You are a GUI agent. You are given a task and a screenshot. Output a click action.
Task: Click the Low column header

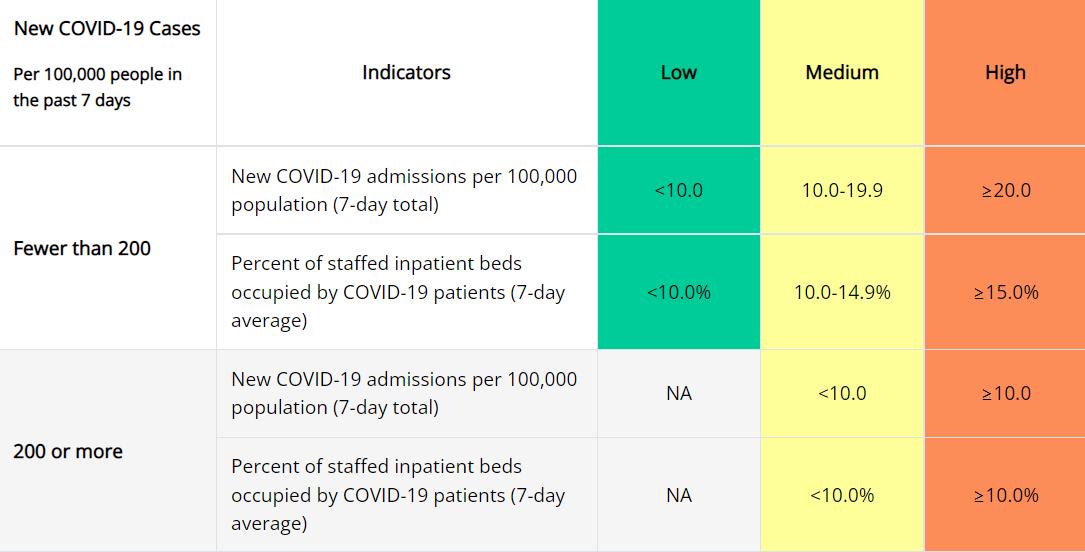click(x=678, y=73)
